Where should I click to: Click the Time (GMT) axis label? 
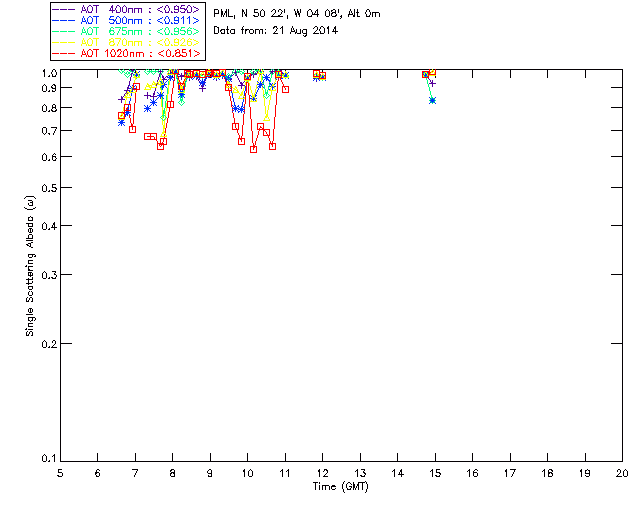click(x=340, y=487)
